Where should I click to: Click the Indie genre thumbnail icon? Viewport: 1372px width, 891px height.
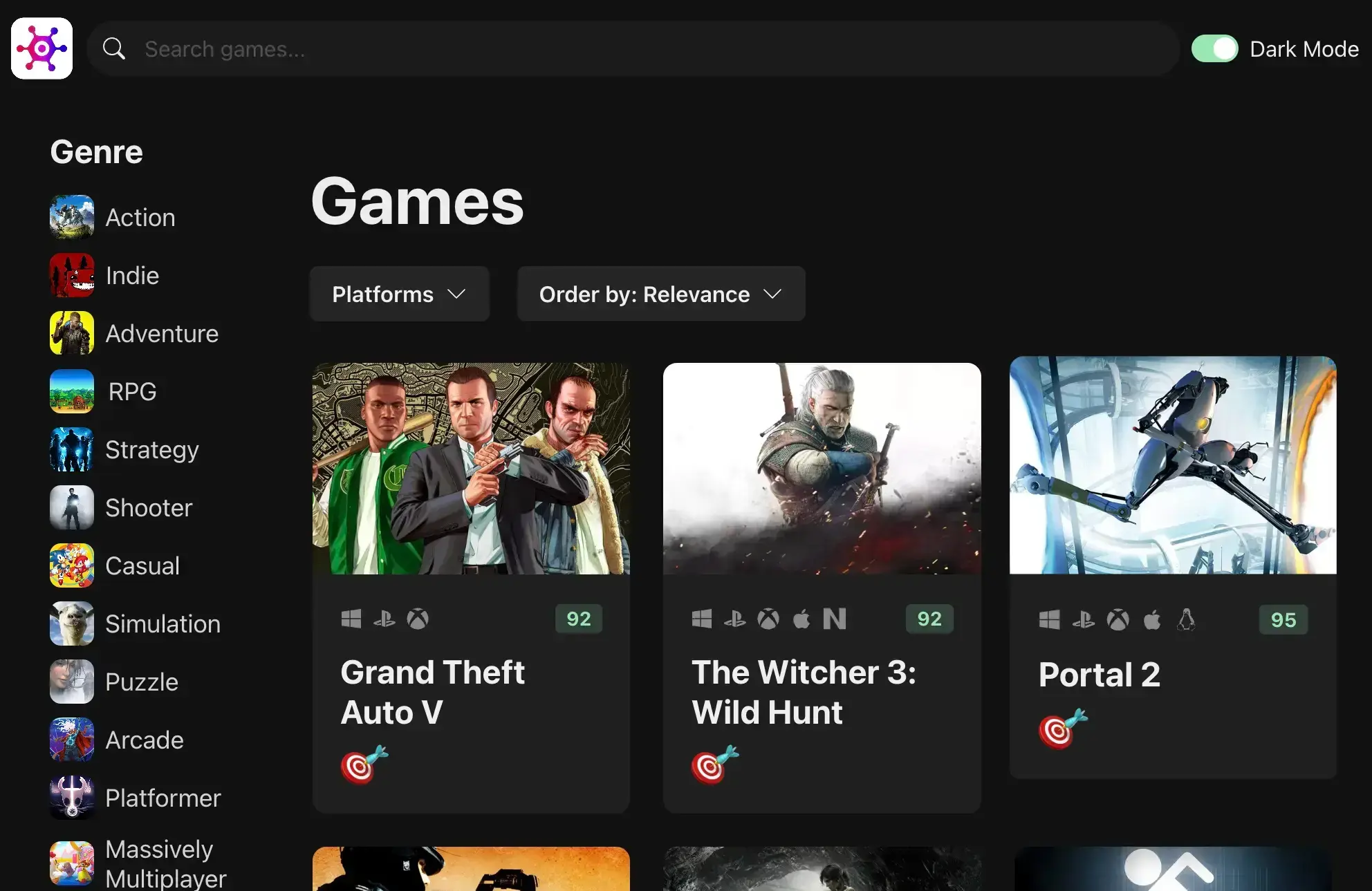[x=72, y=275]
